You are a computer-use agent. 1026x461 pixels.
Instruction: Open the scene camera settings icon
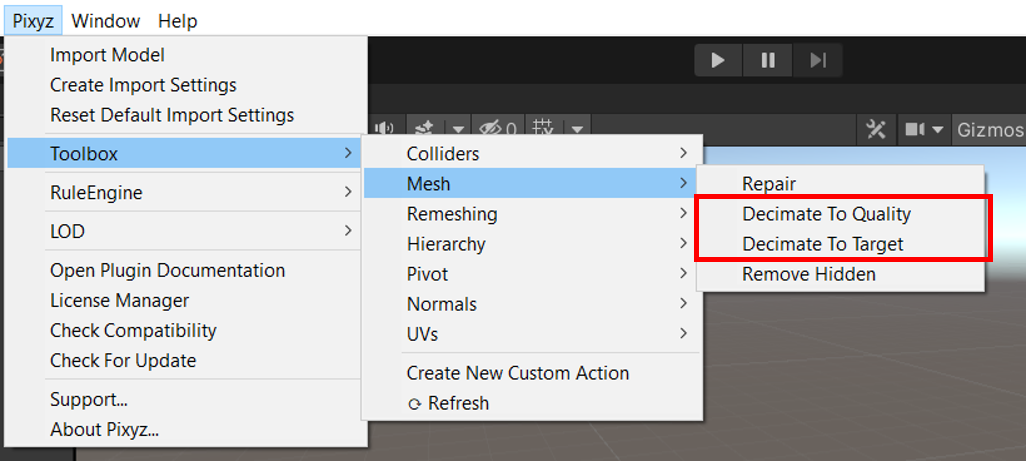[x=923, y=129]
